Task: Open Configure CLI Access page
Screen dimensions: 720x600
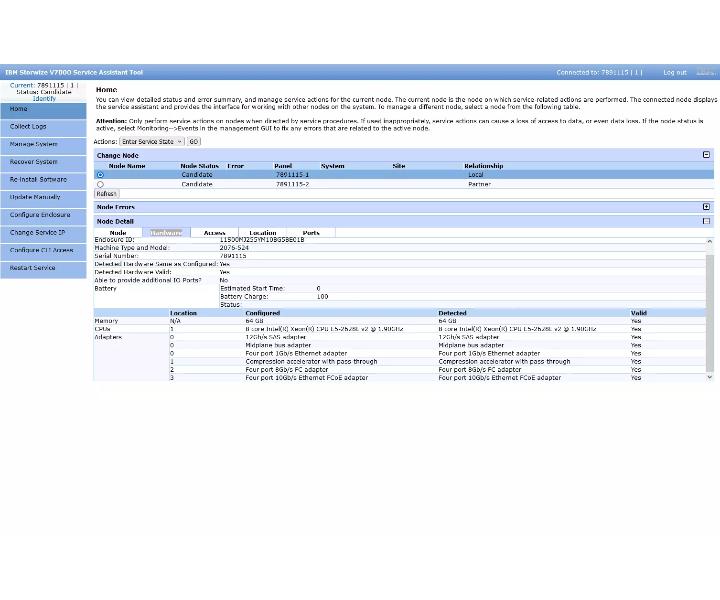Action: pos(43,251)
